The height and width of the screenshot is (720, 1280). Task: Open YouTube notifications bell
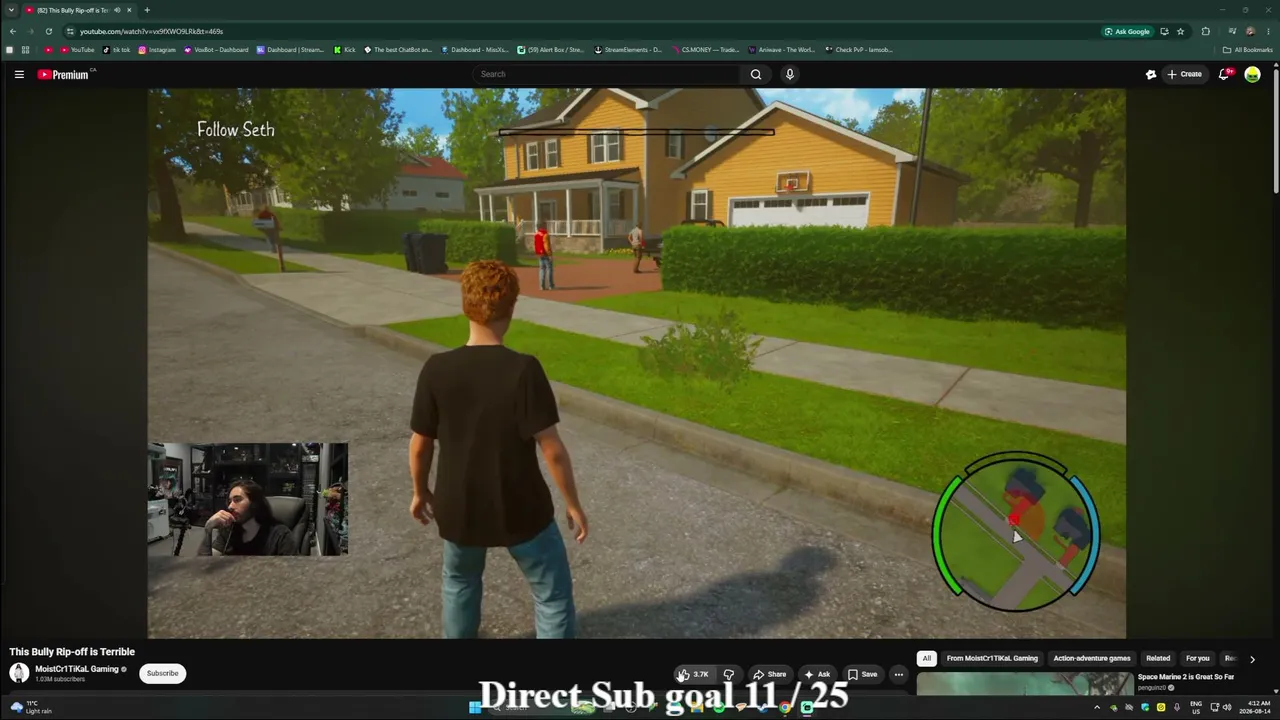point(1224,74)
